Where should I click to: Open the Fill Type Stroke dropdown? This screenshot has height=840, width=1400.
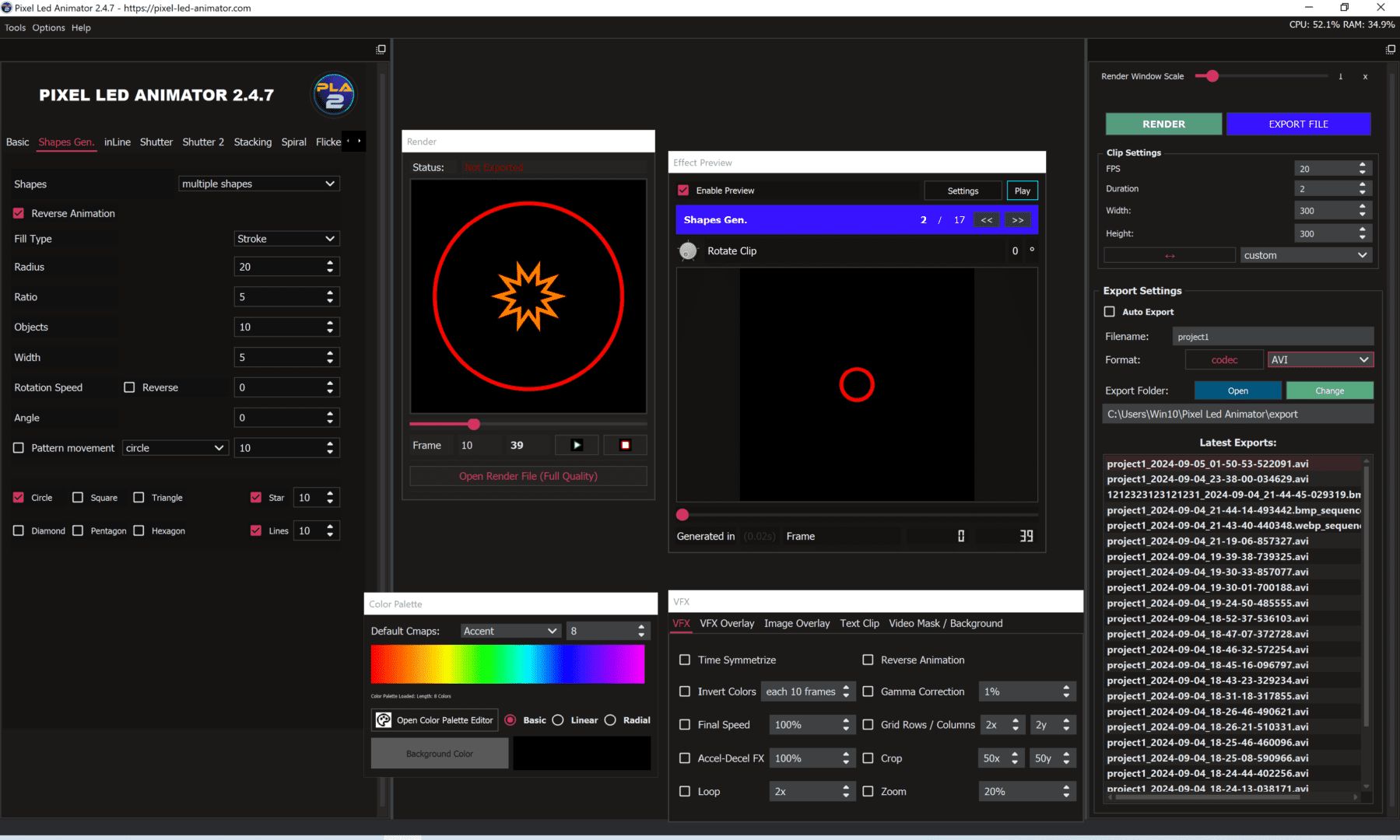point(286,239)
